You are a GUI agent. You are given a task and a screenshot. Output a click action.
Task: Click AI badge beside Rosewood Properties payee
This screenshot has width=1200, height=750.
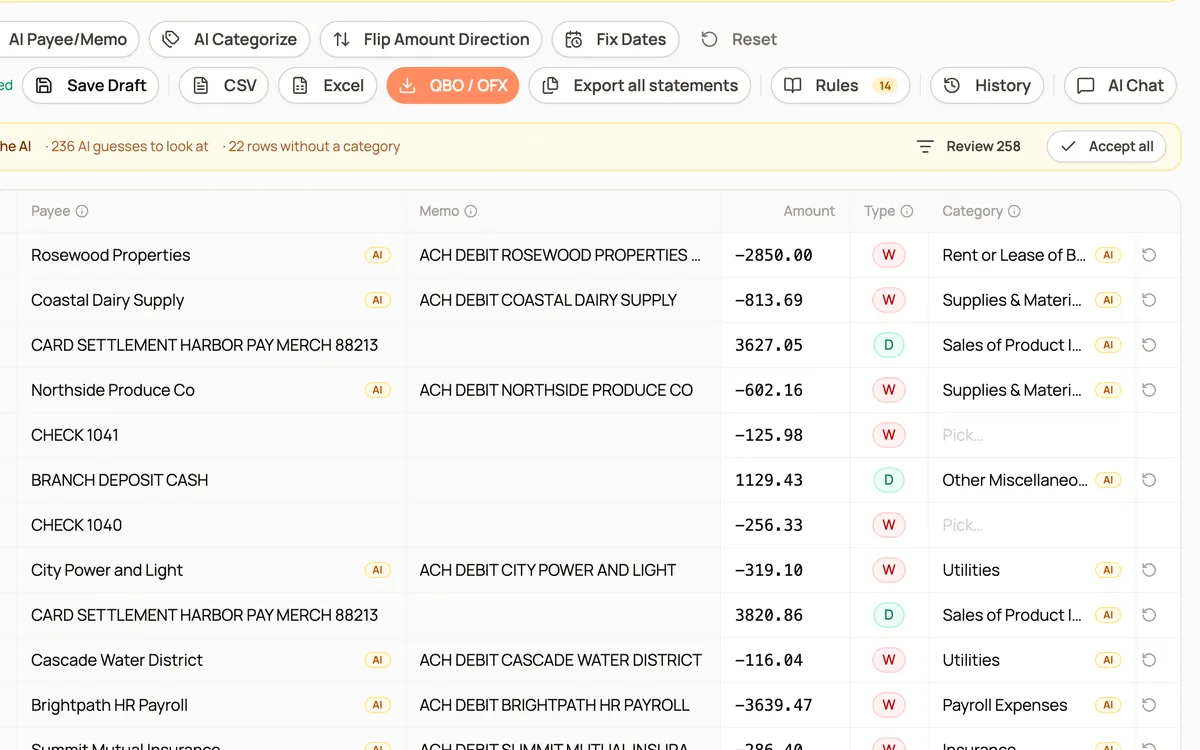pyautogui.click(x=377, y=255)
